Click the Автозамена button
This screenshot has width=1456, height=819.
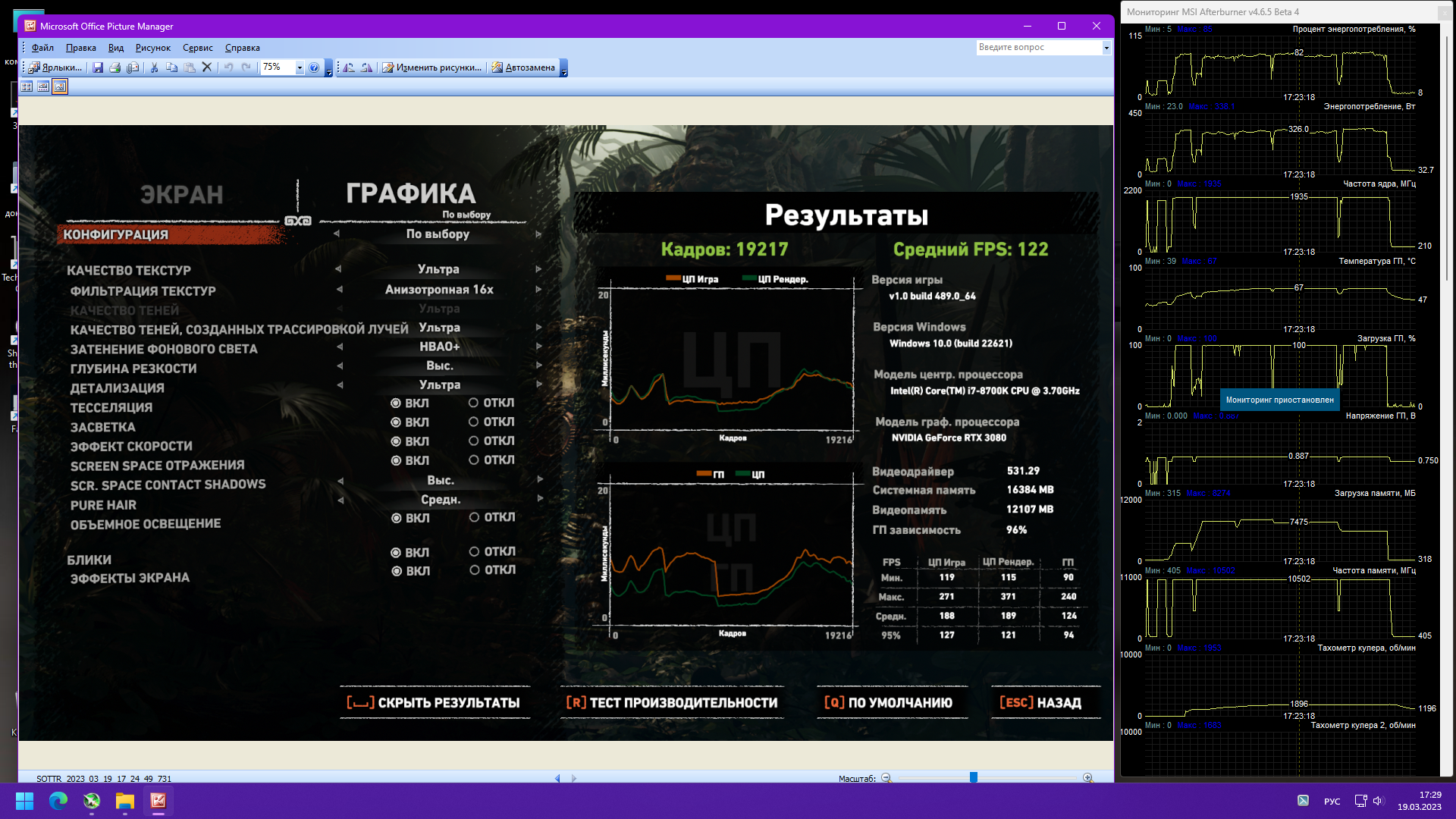coord(523,67)
